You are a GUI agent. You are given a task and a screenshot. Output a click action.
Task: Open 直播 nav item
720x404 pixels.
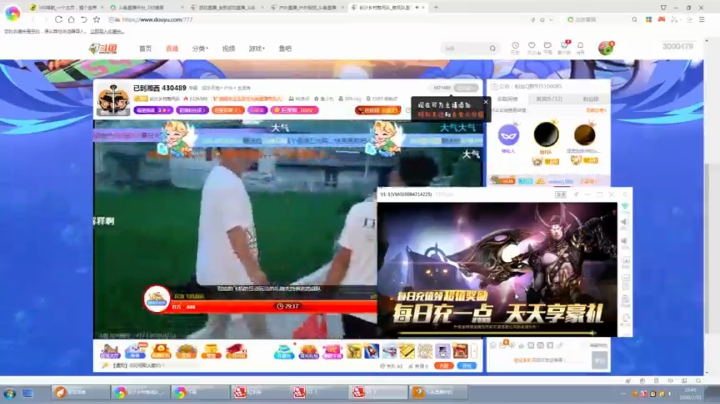(x=172, y=48)
